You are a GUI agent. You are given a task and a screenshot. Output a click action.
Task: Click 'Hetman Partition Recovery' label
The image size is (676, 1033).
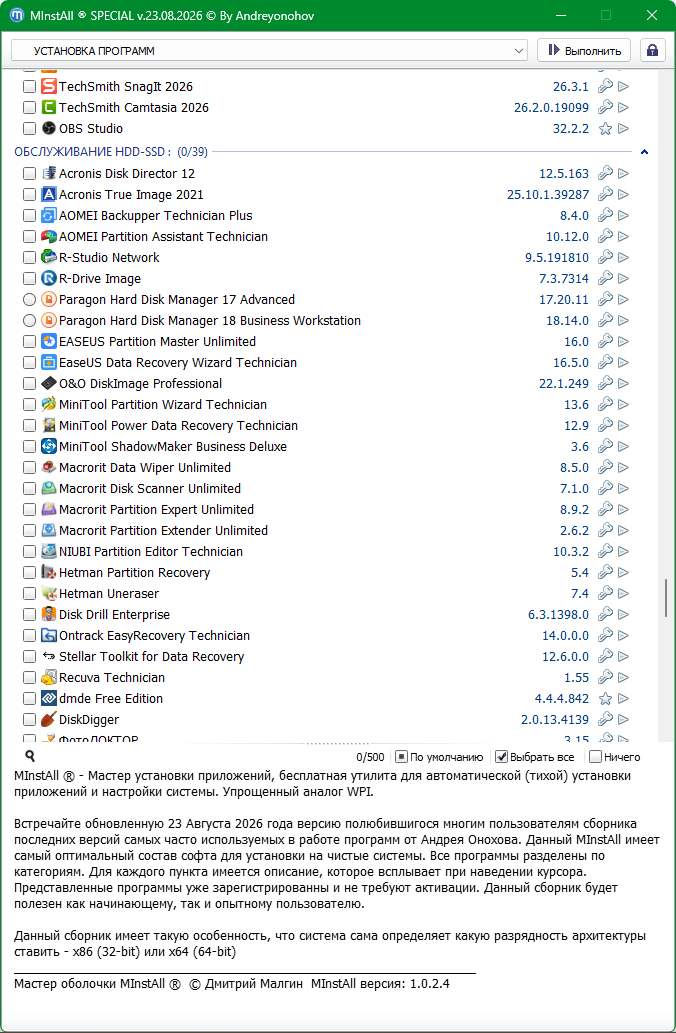point(134,572)
